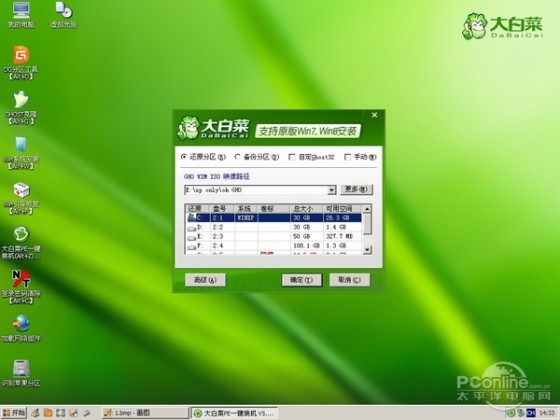Screen dimensions: 560x420
Task: Open the 我的电脑 desktop icon
Action: point(21,14)
